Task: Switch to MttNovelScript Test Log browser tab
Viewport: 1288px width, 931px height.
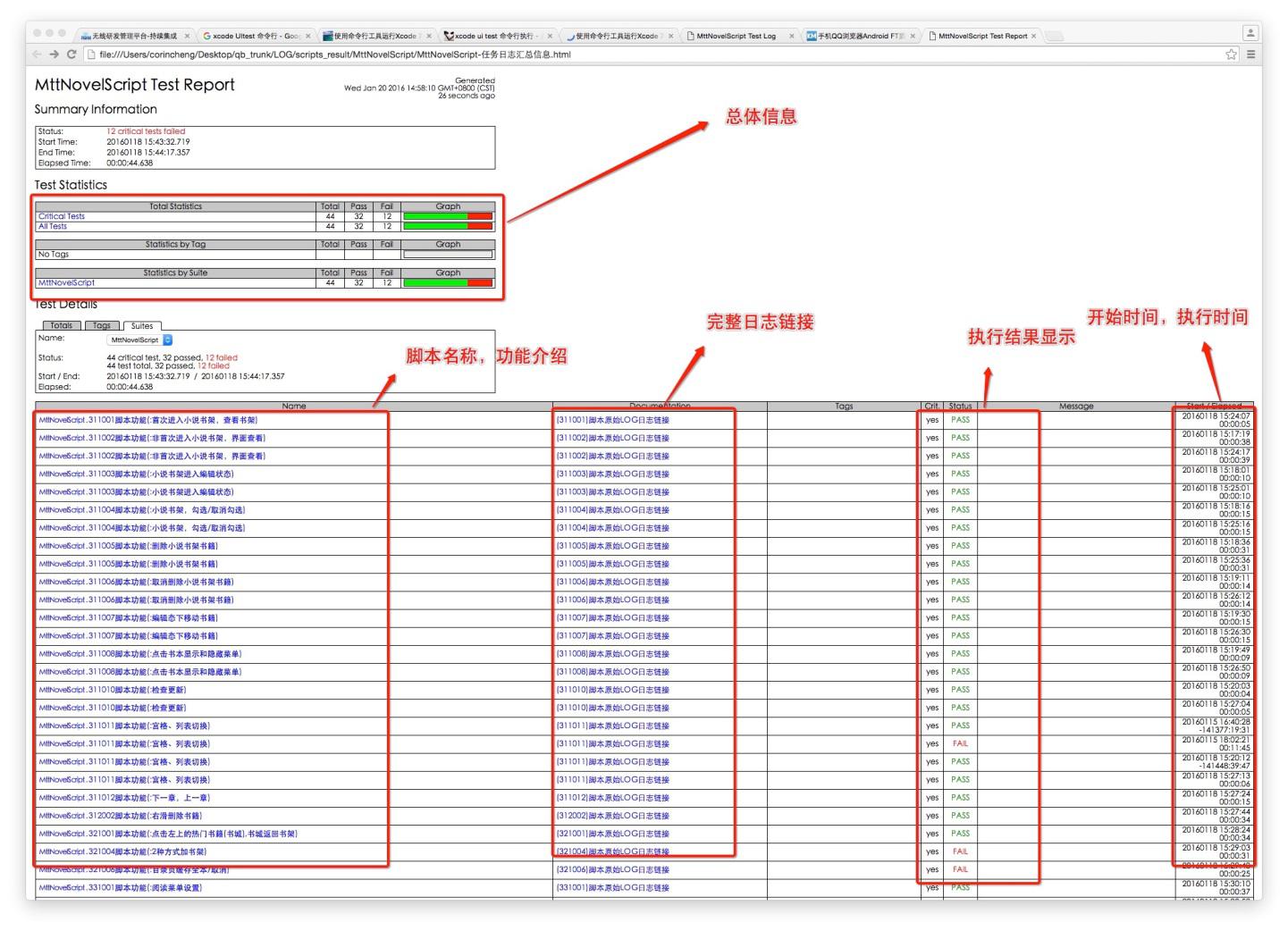Action: [736, 37]
